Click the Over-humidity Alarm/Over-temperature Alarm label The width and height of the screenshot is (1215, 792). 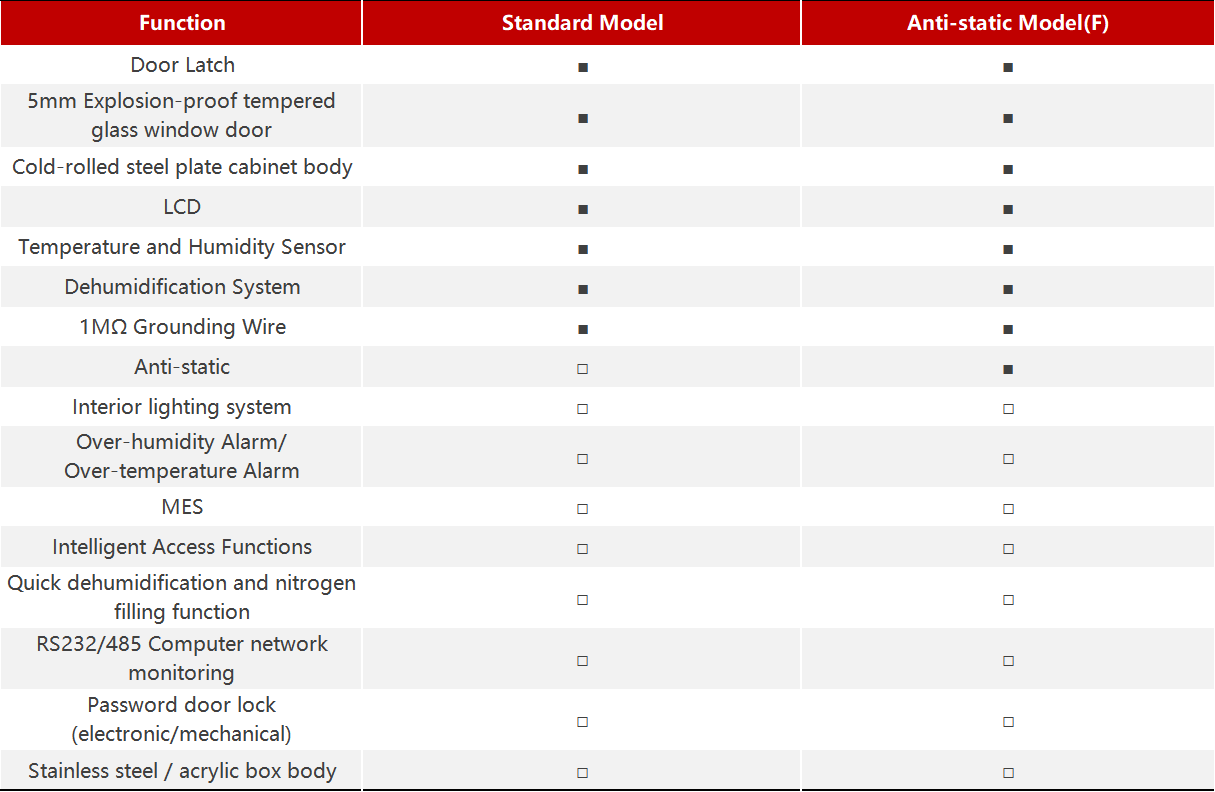click(x=182, y=456)
